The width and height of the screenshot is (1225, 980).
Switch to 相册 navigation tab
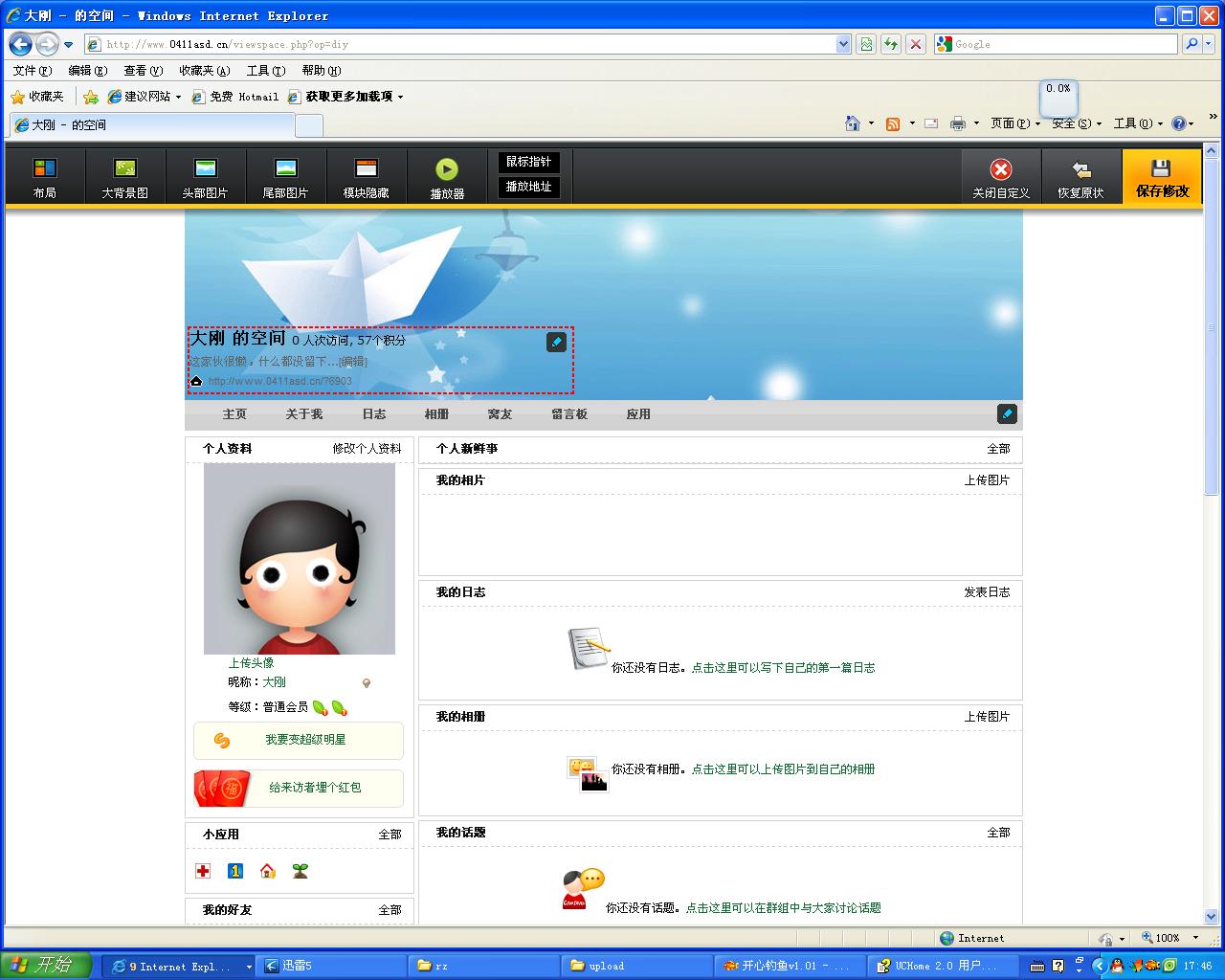[437, 414]
